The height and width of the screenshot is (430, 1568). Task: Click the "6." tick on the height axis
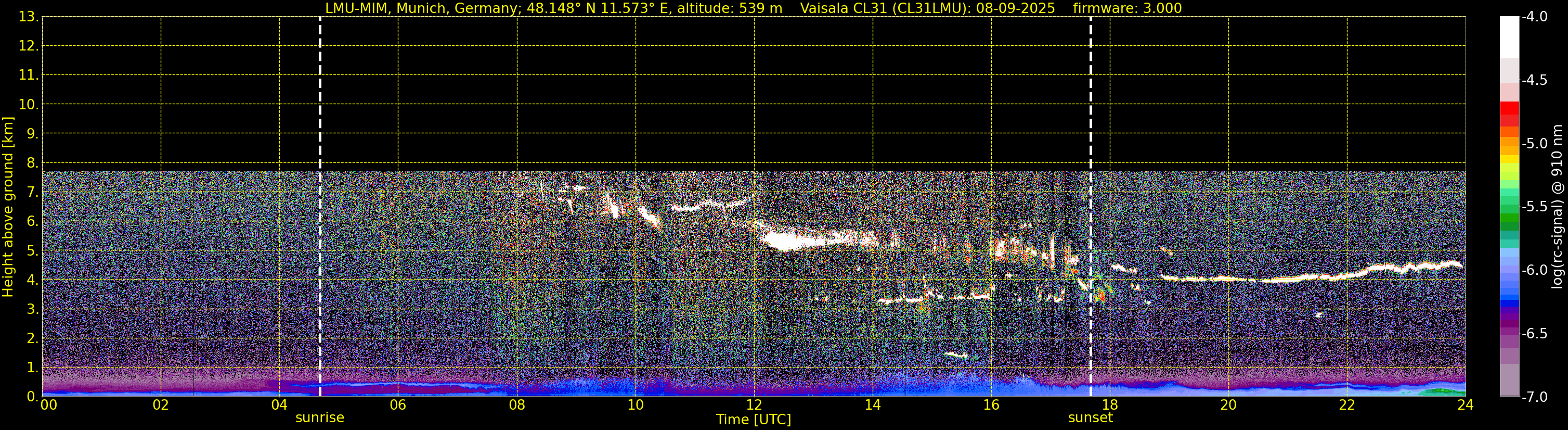32,221
